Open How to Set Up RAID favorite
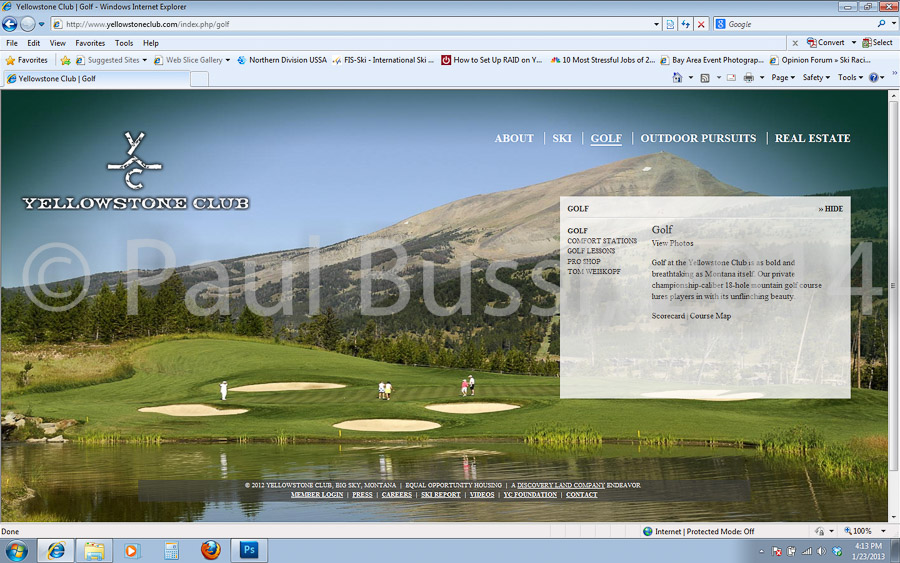The height and width of the screenshot is (563, 900). [491, 60]
